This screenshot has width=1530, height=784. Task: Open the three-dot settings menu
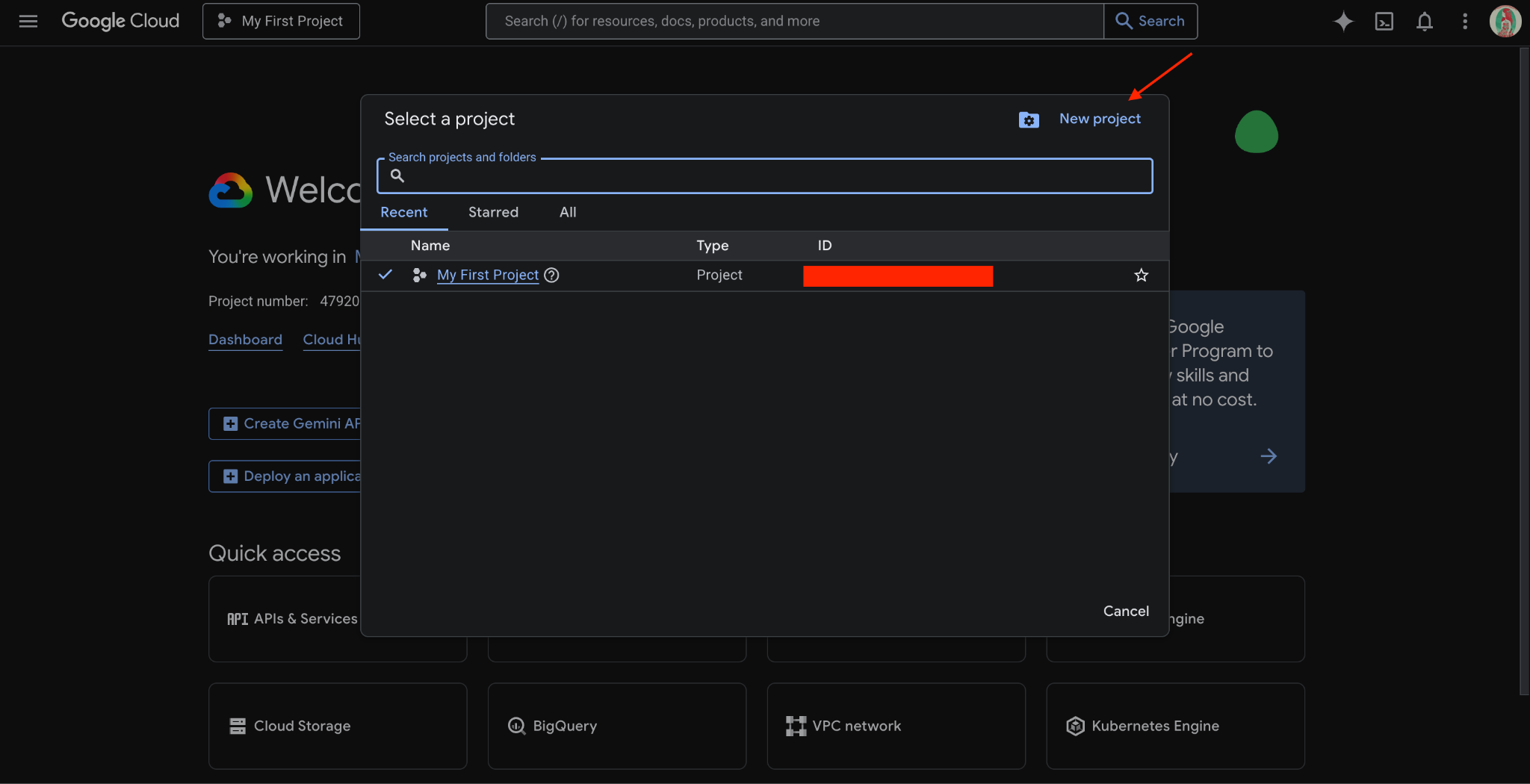[1465, 21]
